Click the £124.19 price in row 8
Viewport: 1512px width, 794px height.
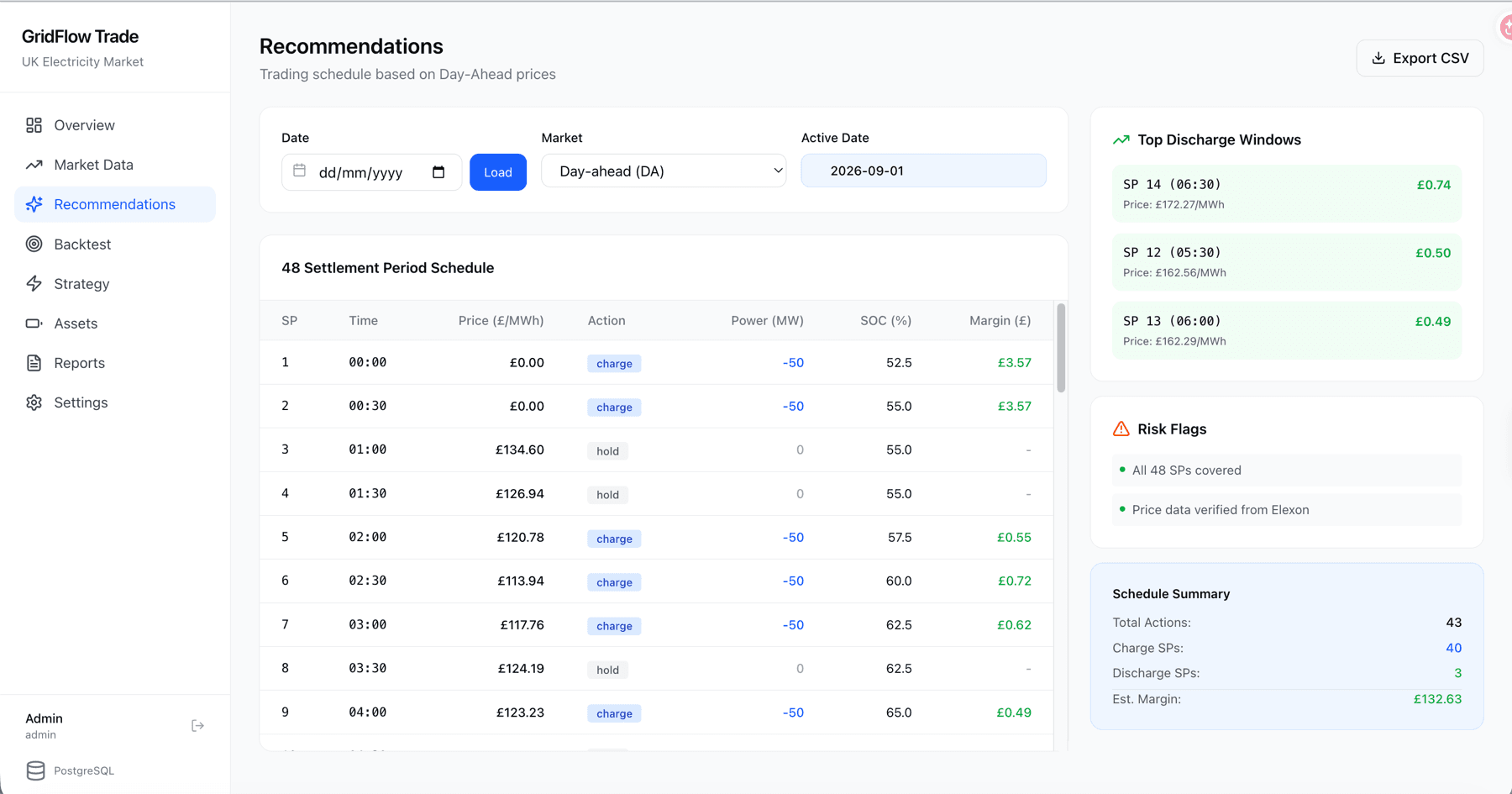[x=521, y=669]
